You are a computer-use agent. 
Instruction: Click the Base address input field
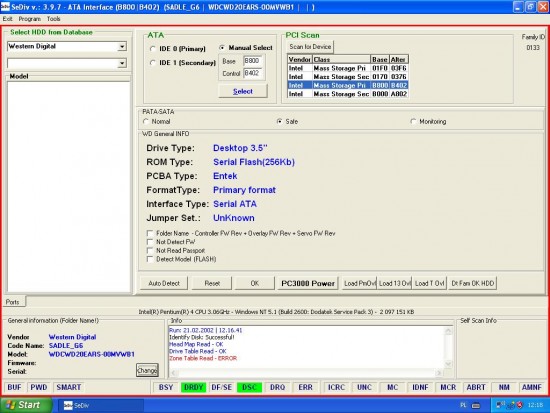point(252,61)
